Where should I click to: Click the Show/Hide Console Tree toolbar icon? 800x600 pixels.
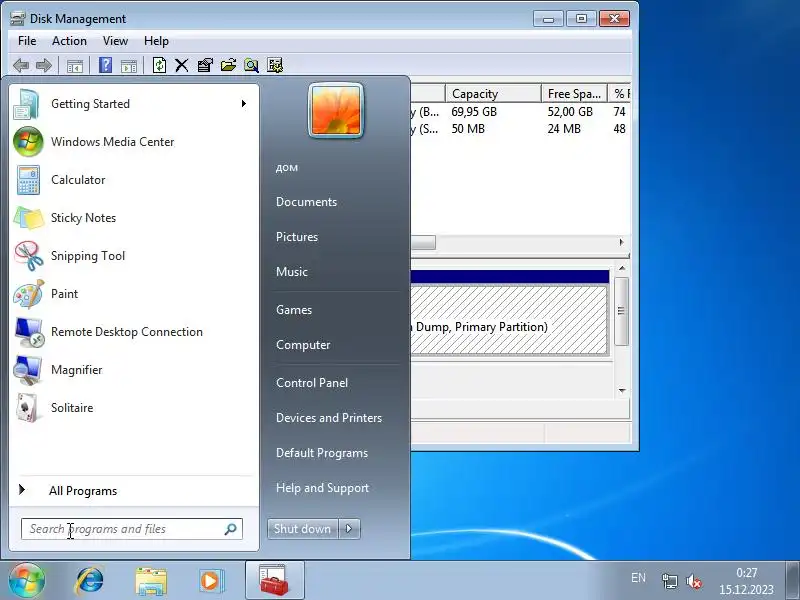coord(74,66)
